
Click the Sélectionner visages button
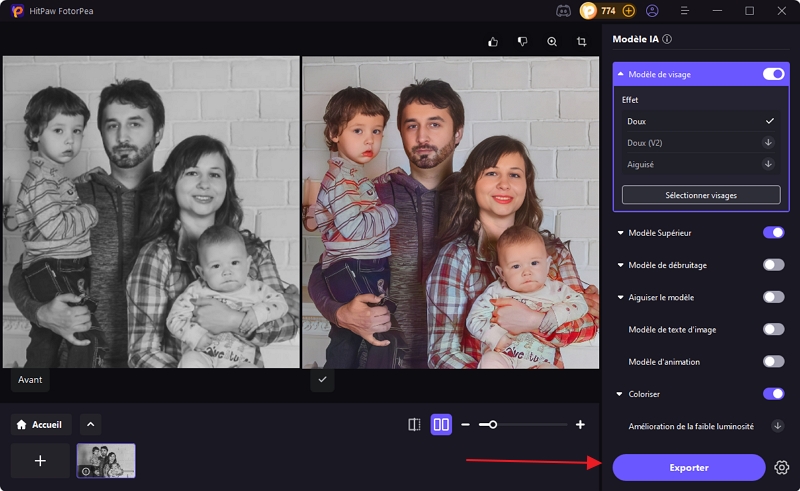700,195
